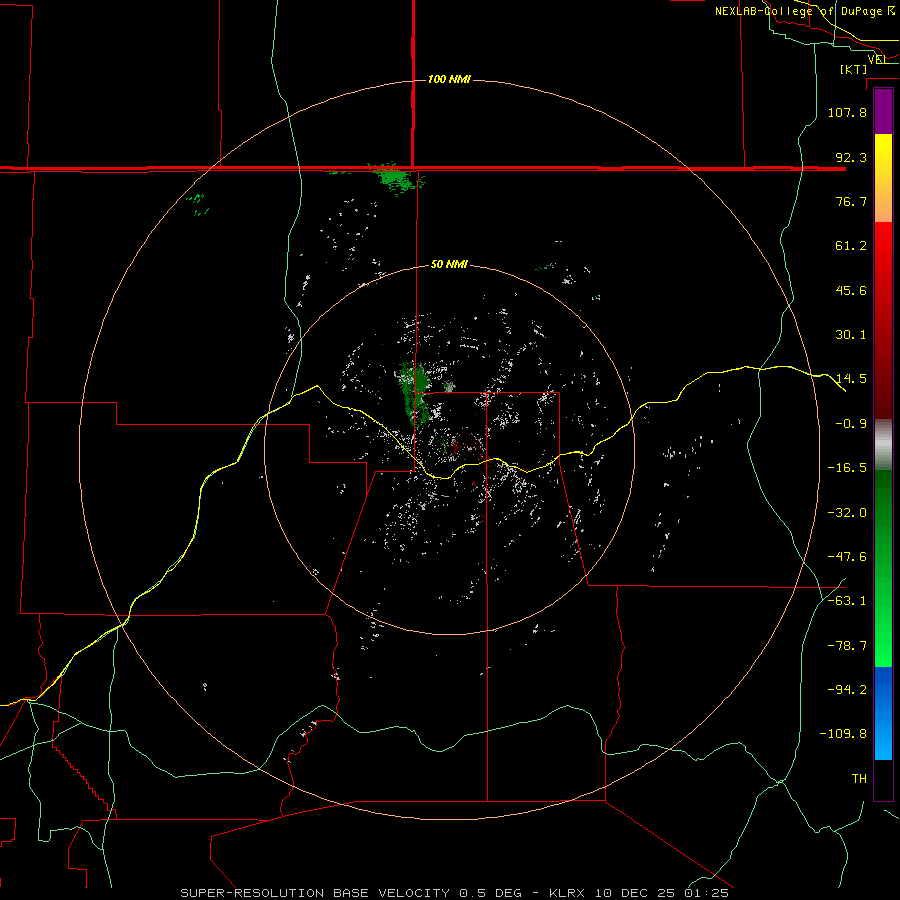Click the 30.1 value on the velocity scale
The width and height of the screenshot is (900, 900).
click(x=851, y=335)
